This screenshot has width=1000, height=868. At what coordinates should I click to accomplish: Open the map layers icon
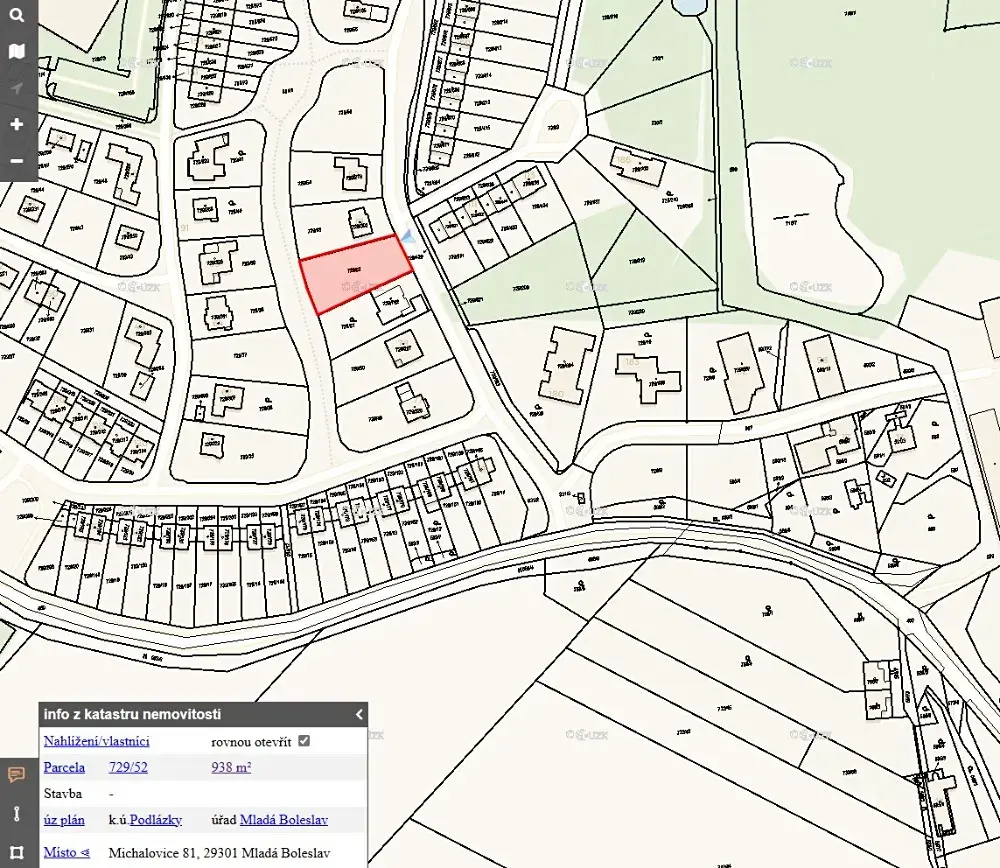pyautogui.click(x=16, y=51)
